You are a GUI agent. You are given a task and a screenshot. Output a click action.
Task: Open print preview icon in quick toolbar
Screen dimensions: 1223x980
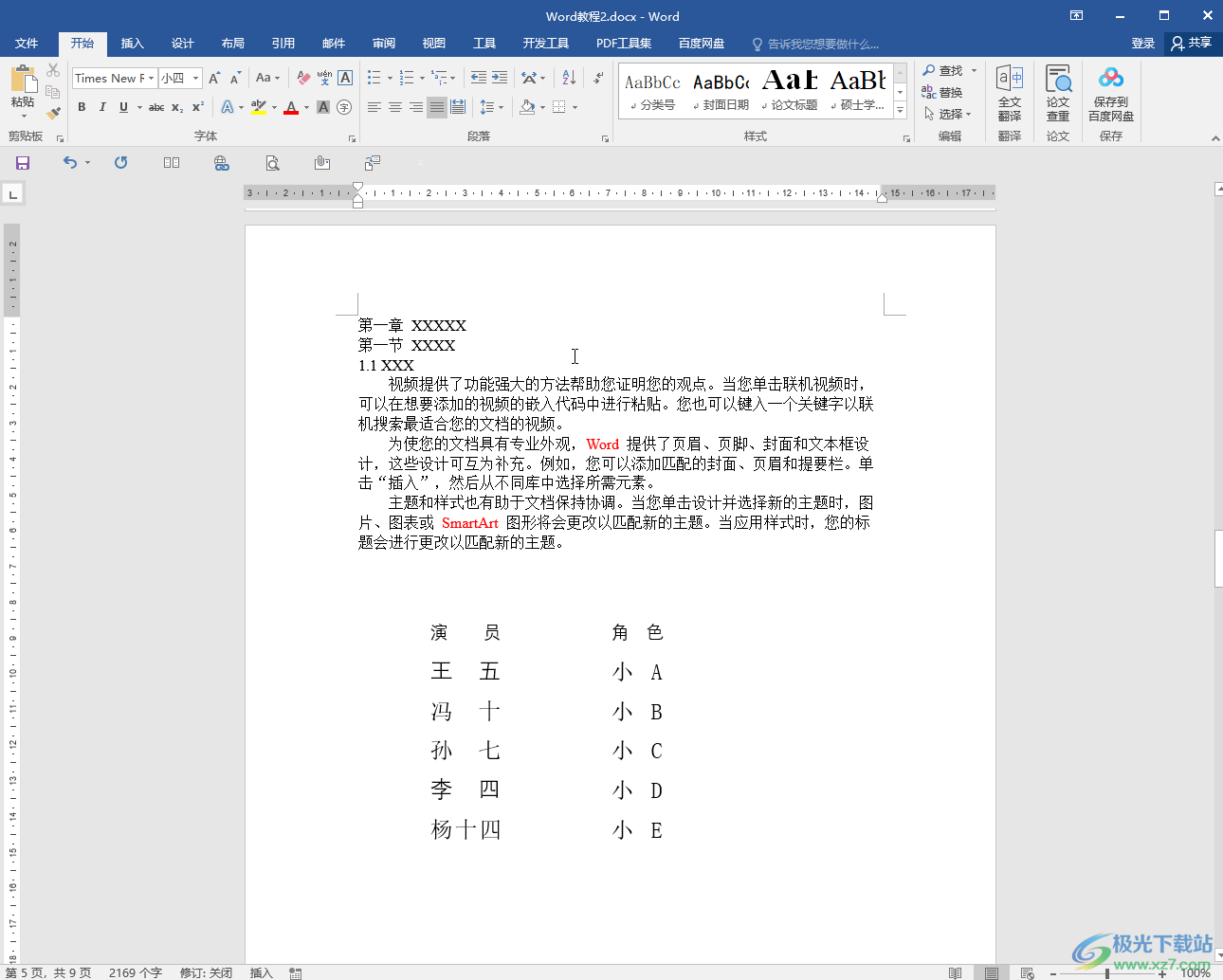(x=272, y=163)
